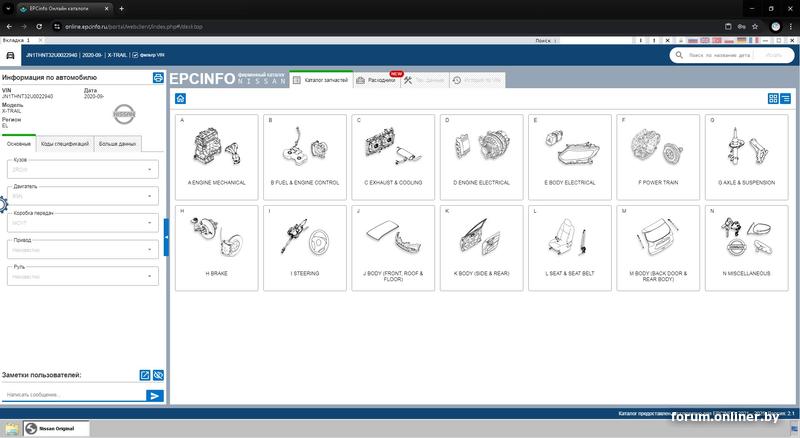Switch to grid view of categories
This screenshot has height=438, width=800.
(773, 99)
